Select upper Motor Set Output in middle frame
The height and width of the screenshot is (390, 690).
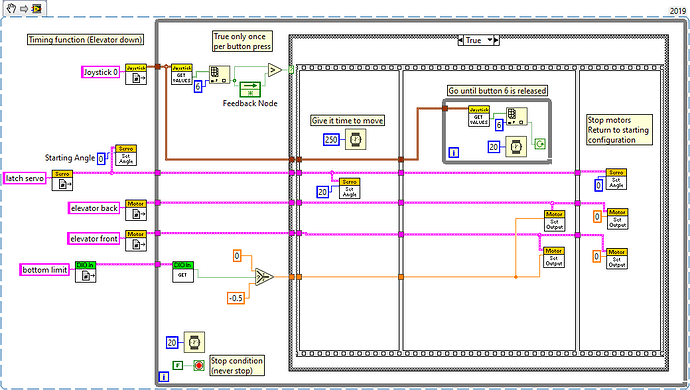[x=554, y=221]
